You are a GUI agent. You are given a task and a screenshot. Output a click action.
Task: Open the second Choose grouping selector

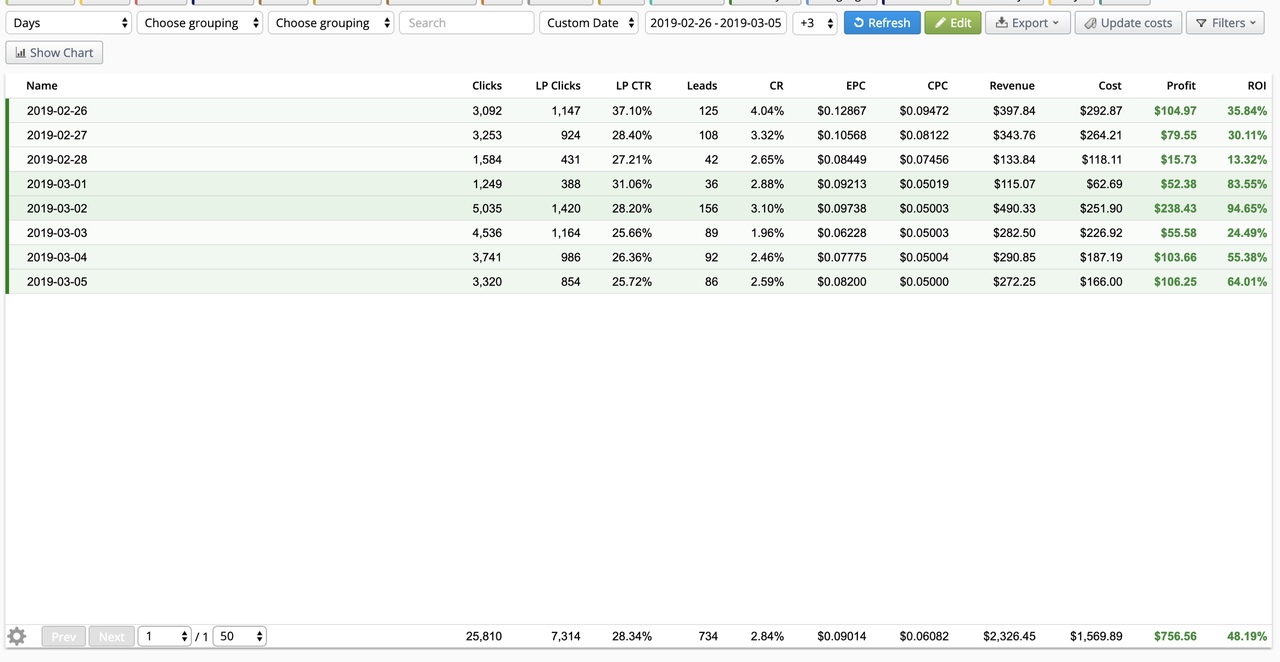click(331, 23)
